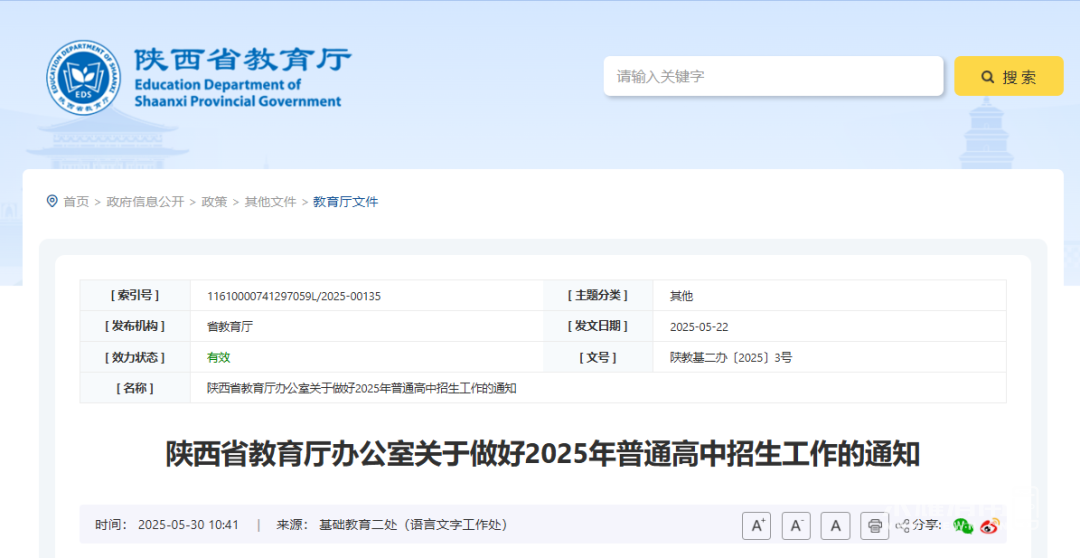Click the green 有效 validity status
This screenshot has width=1080, height=558.
point(218,357)
